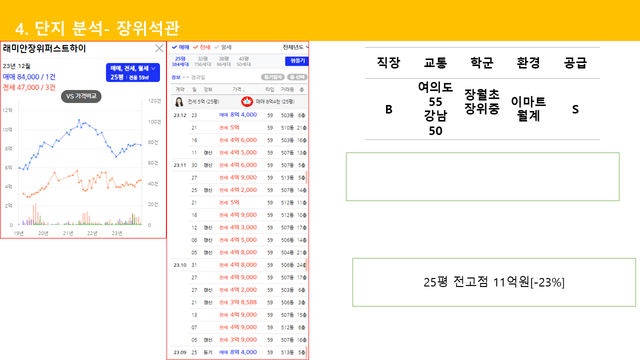Screen dimensions: 640x360
Task: Click the VS 가격비교 button
Action: click(x=81, y=96)
